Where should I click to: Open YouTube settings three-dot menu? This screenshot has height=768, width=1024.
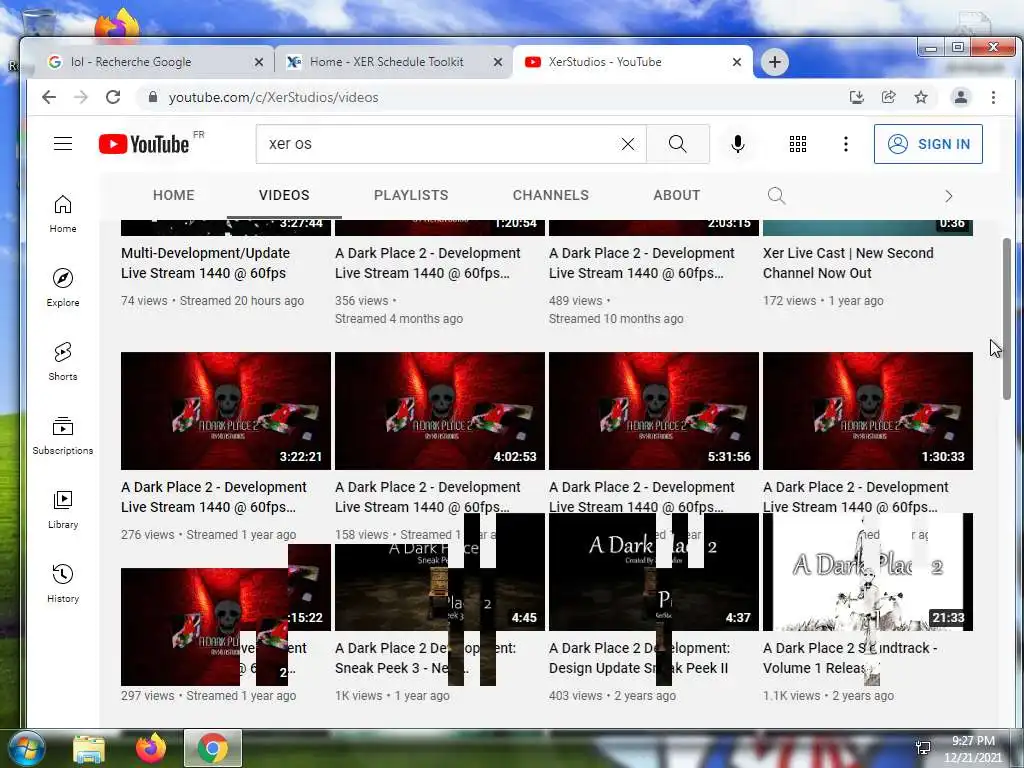coord(846,144)
